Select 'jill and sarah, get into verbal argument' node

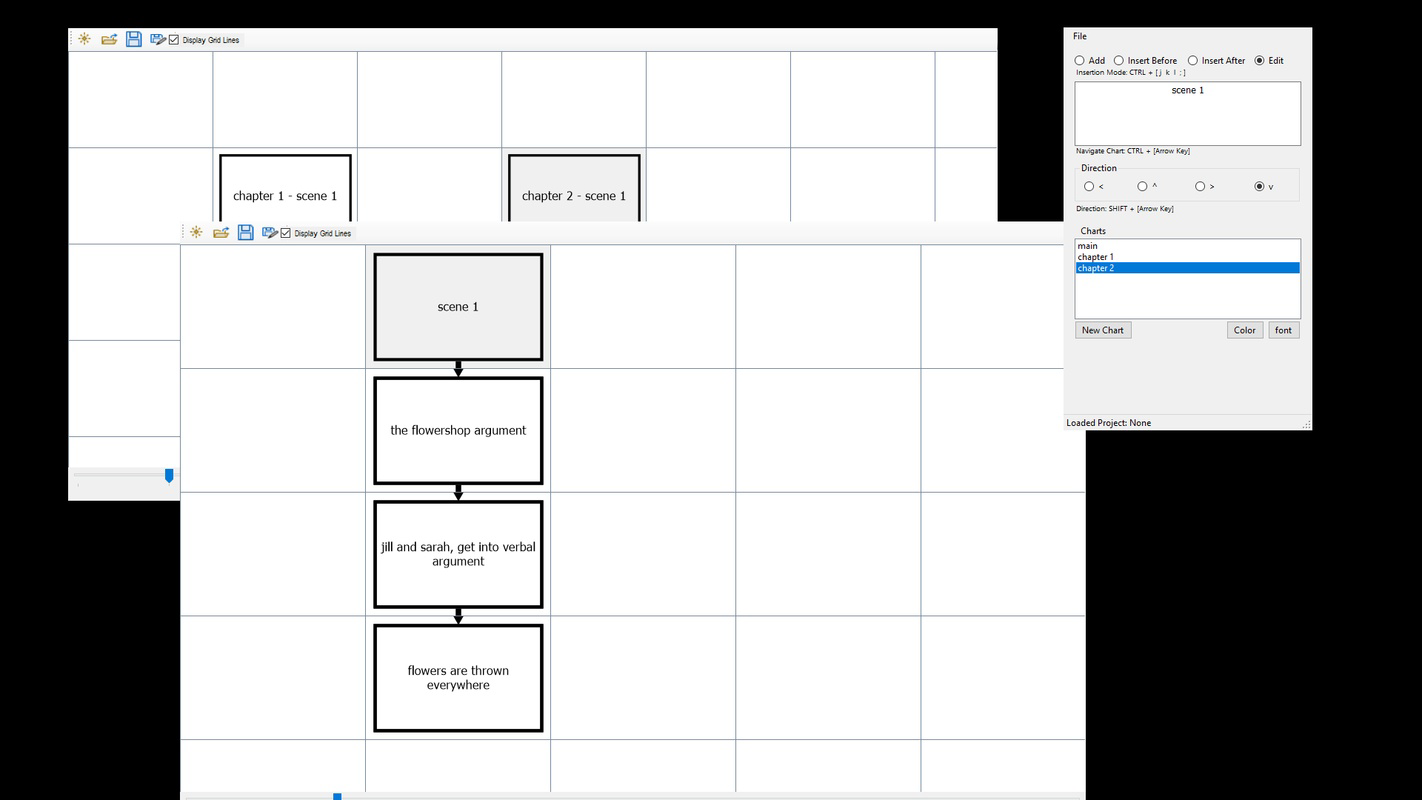(458, 555)
